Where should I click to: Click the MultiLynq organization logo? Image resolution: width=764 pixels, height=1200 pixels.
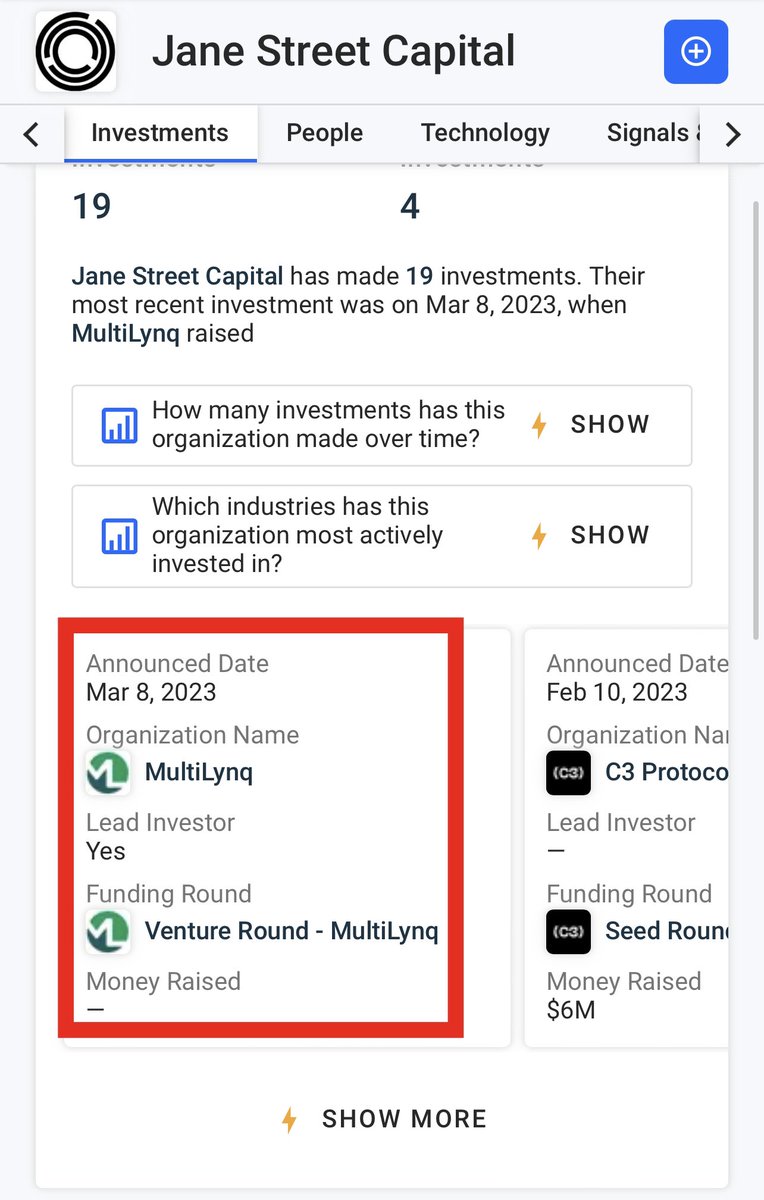pyautogui.click(x=108, y=773)
